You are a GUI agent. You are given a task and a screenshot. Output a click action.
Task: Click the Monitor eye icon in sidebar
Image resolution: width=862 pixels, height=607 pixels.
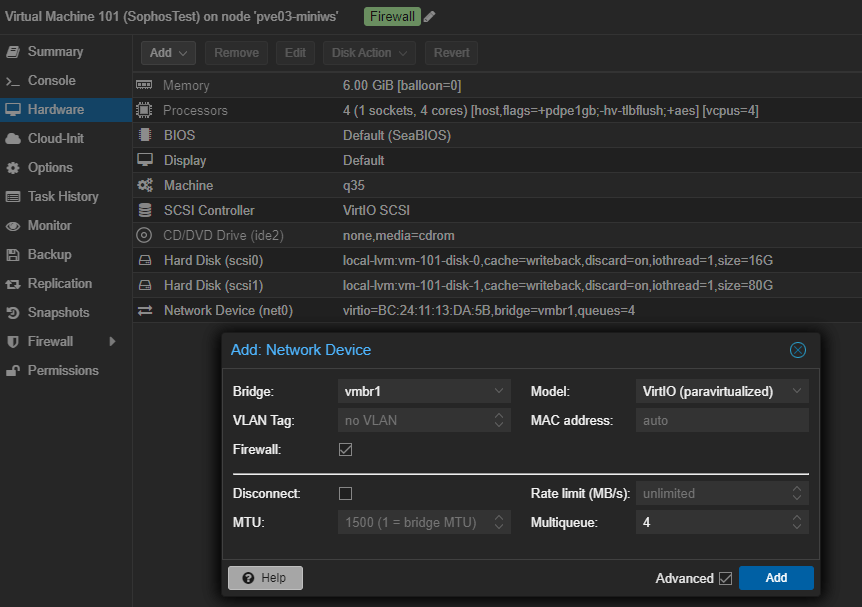pos(13,226)
